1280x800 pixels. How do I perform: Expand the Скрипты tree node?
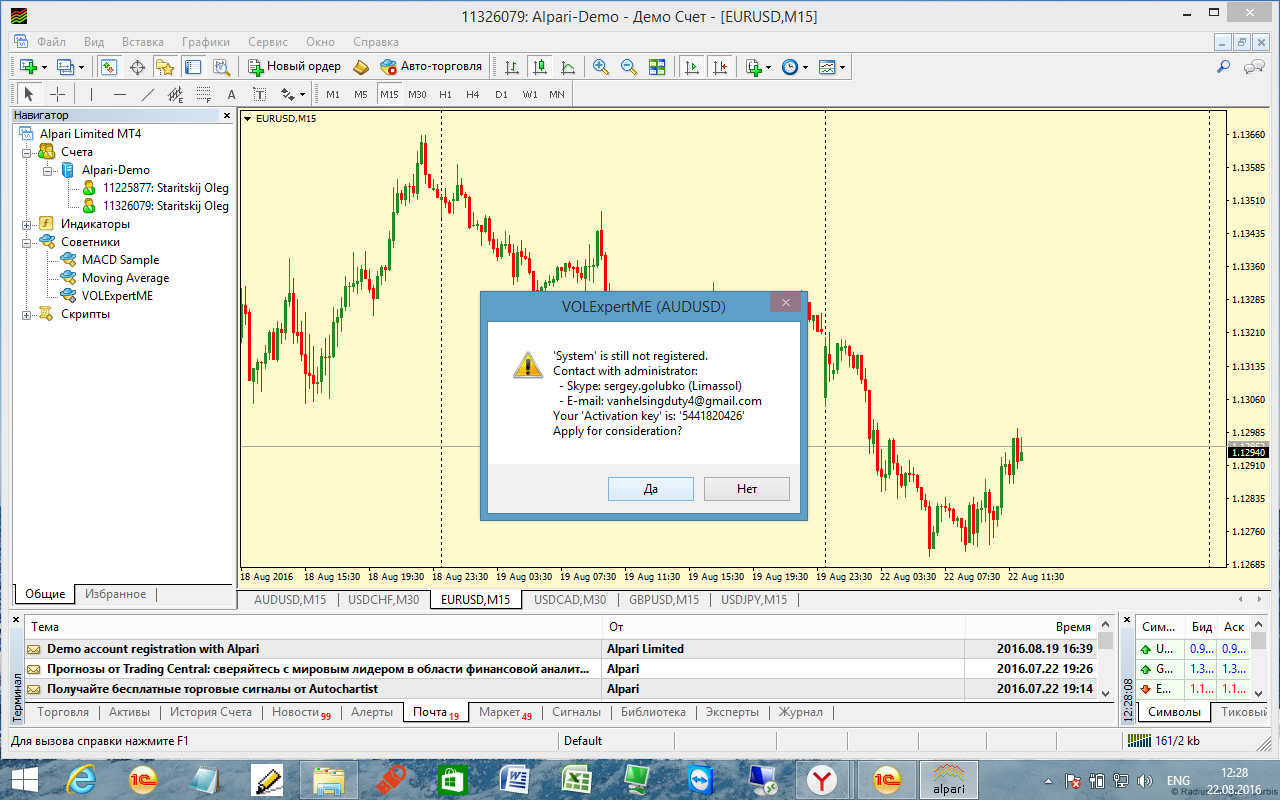point(27,314)
